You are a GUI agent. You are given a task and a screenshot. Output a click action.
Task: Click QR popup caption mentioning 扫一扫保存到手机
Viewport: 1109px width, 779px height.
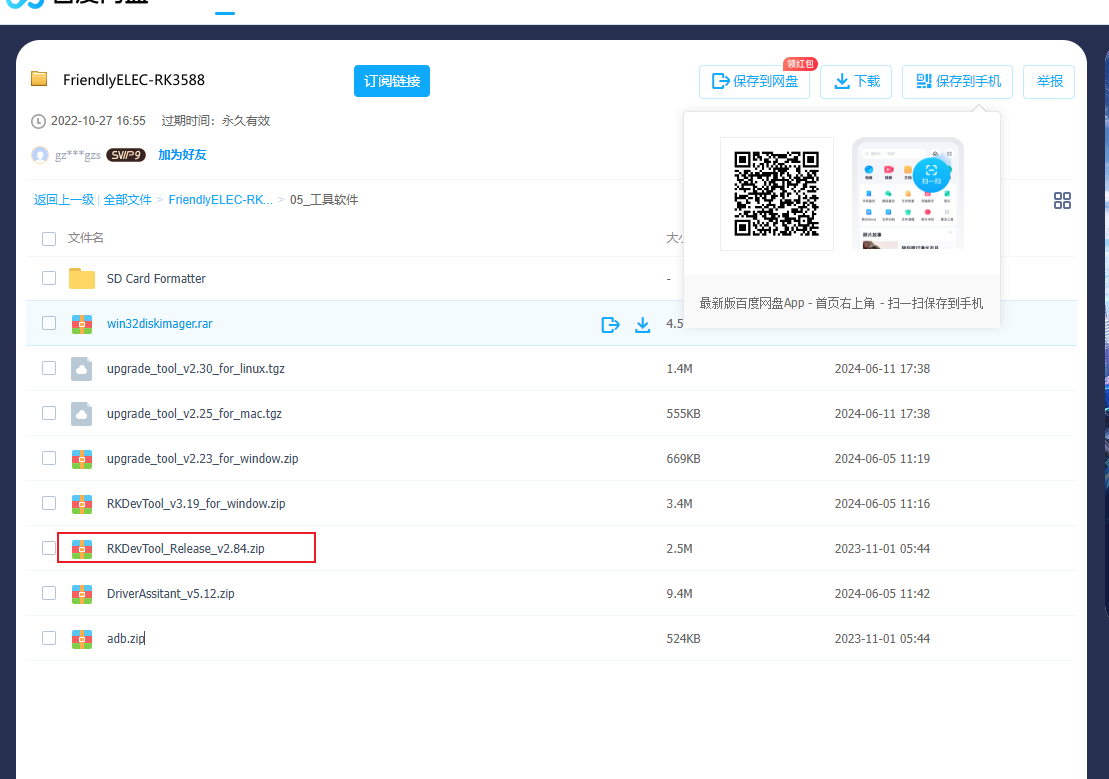[841, 303]
